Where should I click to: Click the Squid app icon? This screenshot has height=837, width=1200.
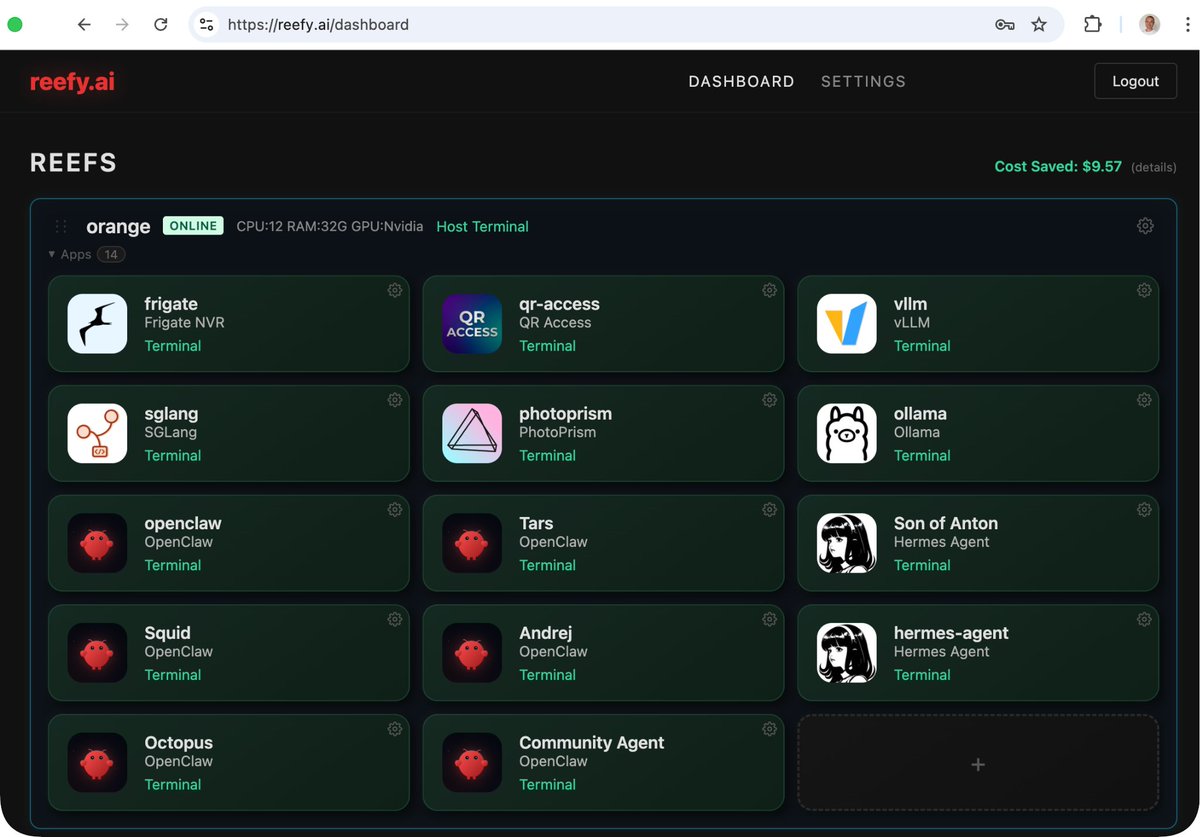point(97,653)
